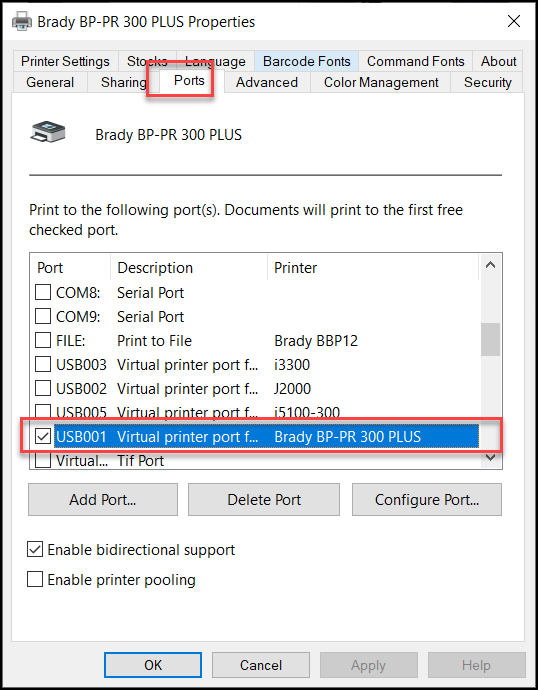Viewport: 538px width, 690px height.
Task: Click the port list scroll-down arrow
Action: coord(490,458)
